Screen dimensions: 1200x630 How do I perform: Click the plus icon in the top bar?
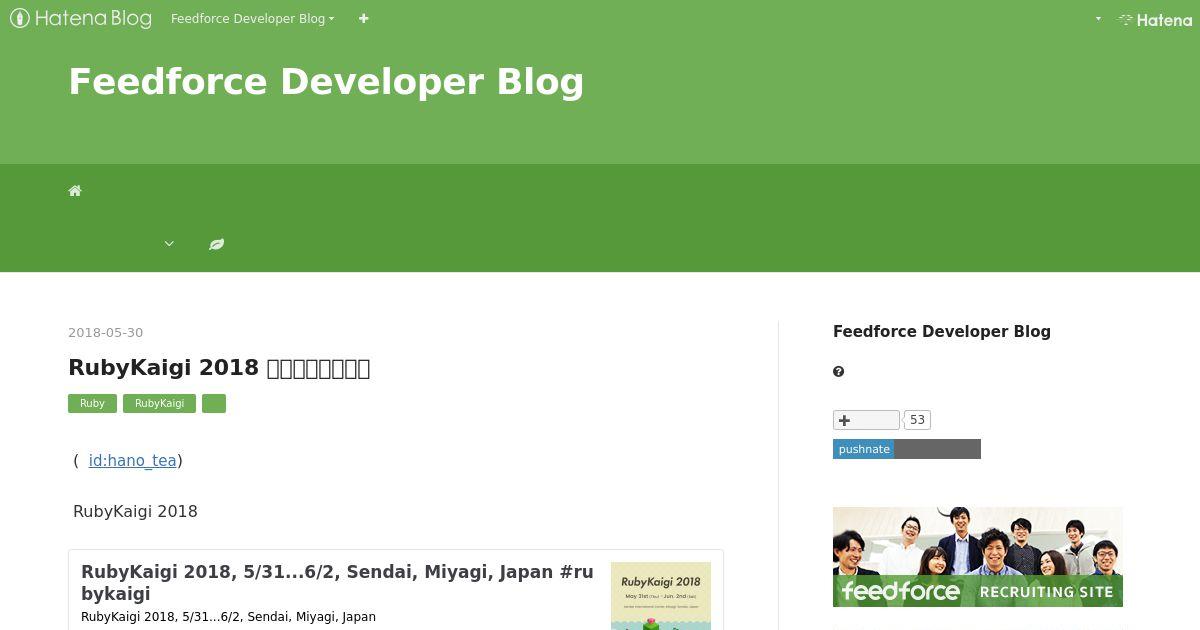pos(363,18)
